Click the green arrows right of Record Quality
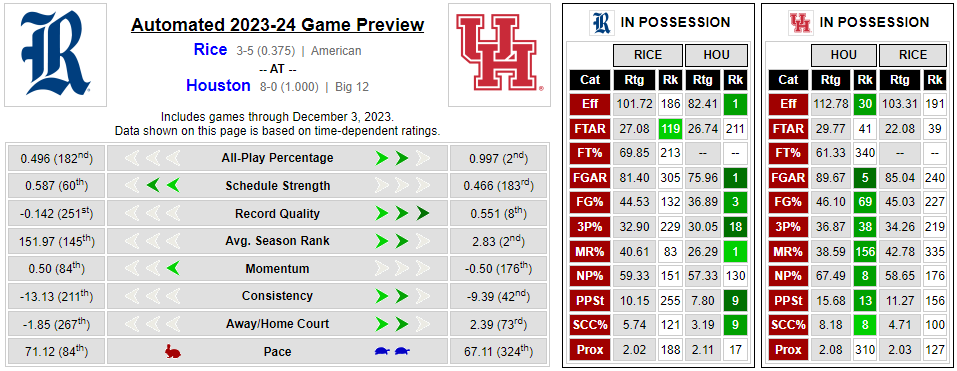 click(403, 214)
